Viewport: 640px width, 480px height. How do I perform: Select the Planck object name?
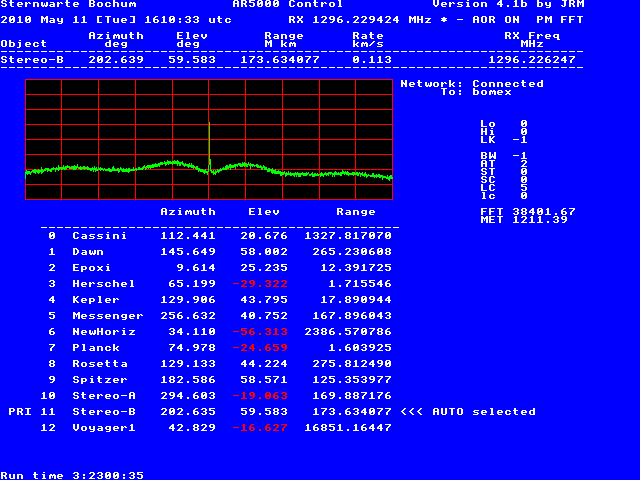[96, 348]
